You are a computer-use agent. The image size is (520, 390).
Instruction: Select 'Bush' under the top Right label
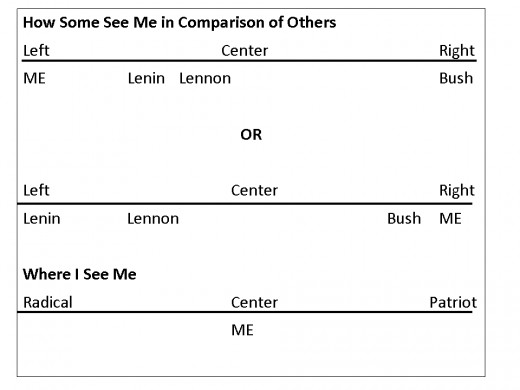click(456, 78)
